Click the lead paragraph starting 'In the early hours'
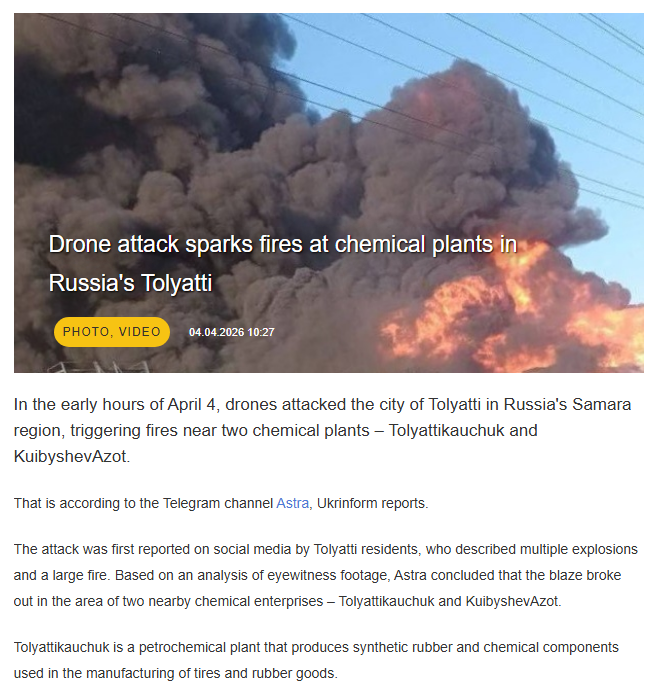This screenshot has width=658, height=681. coord(322,430)
